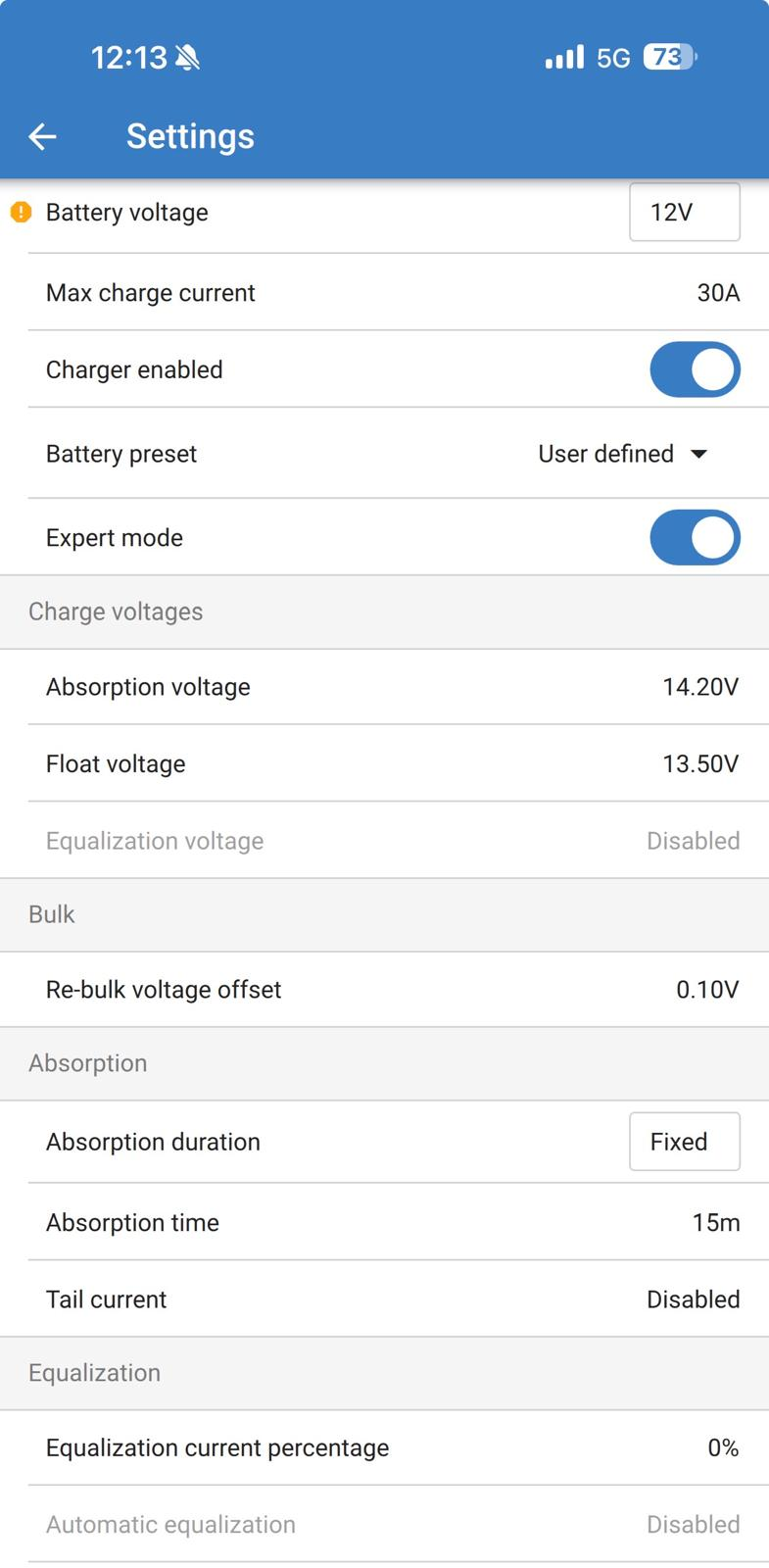Set the Equalization current percentage 0% value
Viewport: 769px width, 1568px height.
pyautogui.click(x=722, y=1447)
